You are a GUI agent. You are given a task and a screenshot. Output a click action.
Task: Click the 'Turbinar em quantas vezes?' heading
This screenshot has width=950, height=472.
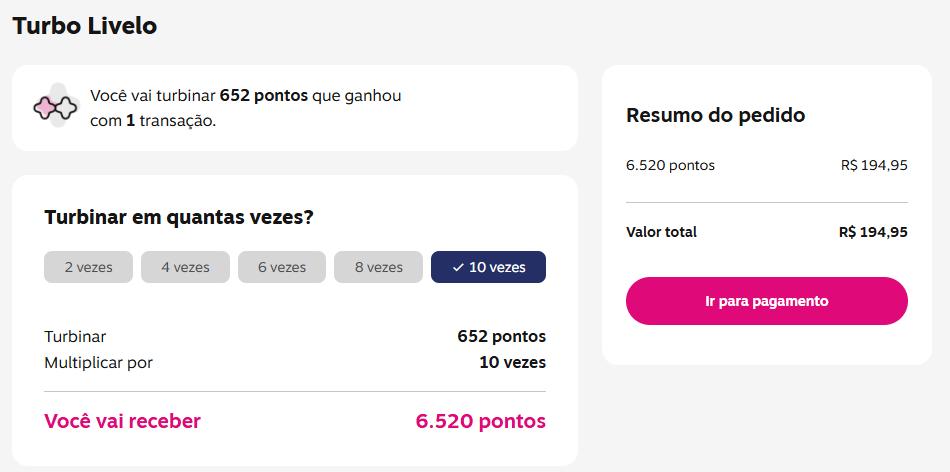(179, 217)
